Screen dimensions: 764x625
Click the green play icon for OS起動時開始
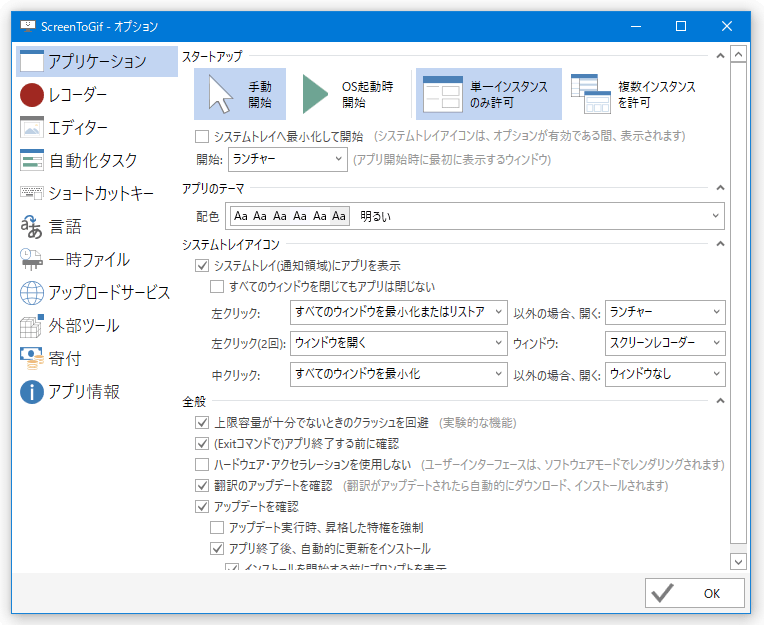pyautogui.click(x=315, y=94)
